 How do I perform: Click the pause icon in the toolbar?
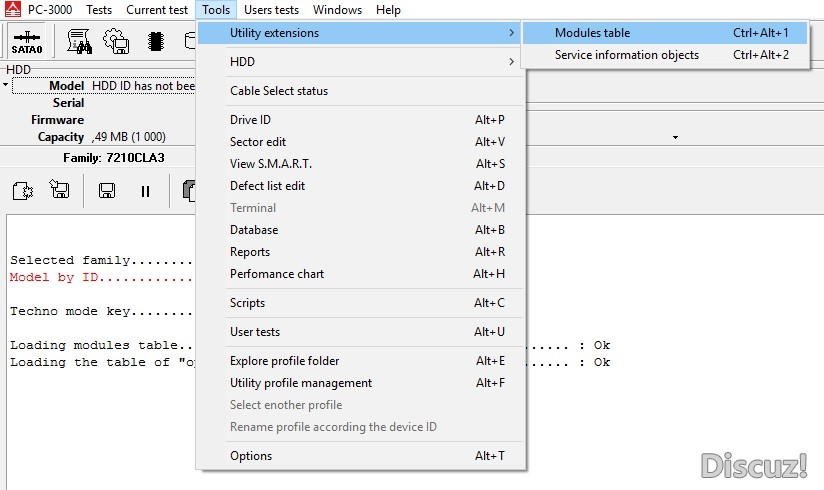(x=145, y=191)
